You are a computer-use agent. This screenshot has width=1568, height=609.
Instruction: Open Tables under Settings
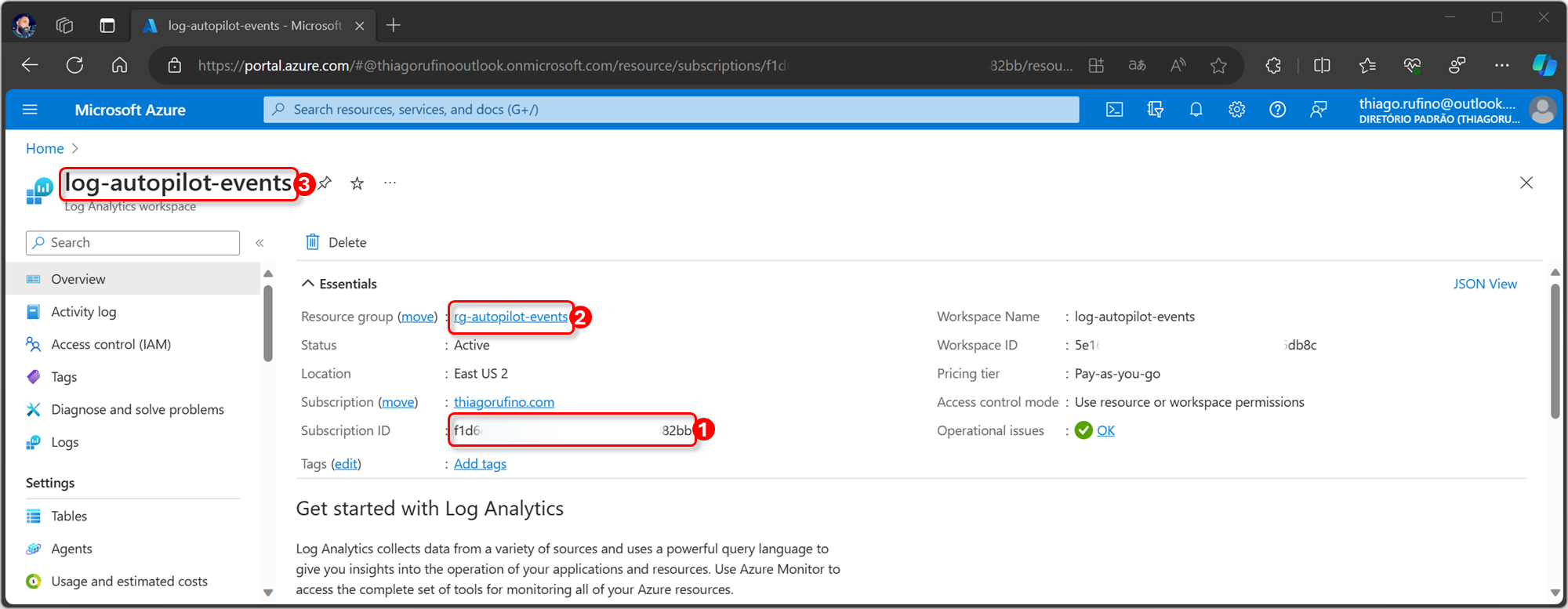coord(69,516)
